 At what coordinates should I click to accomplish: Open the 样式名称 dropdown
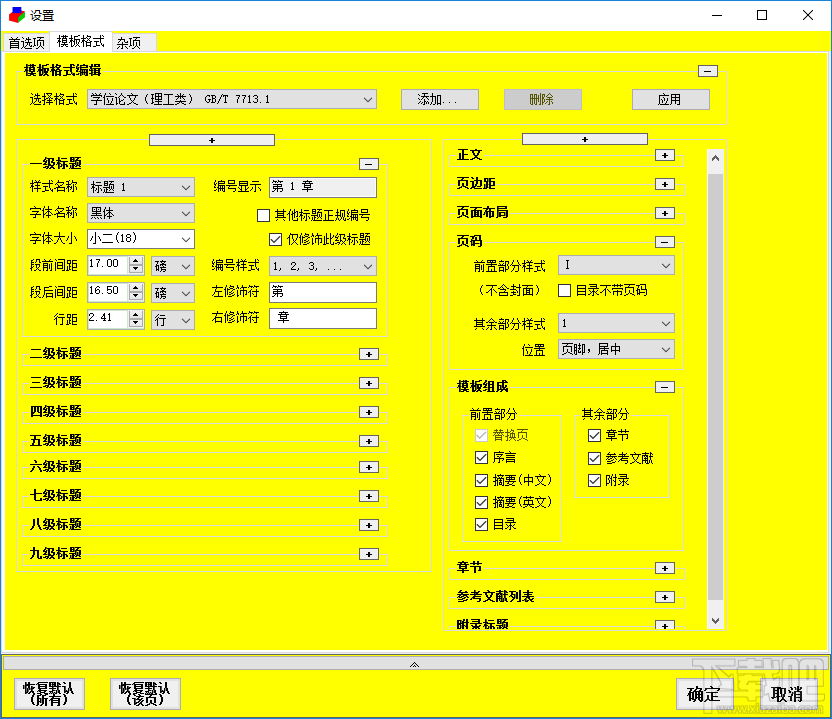coord(141,187)
